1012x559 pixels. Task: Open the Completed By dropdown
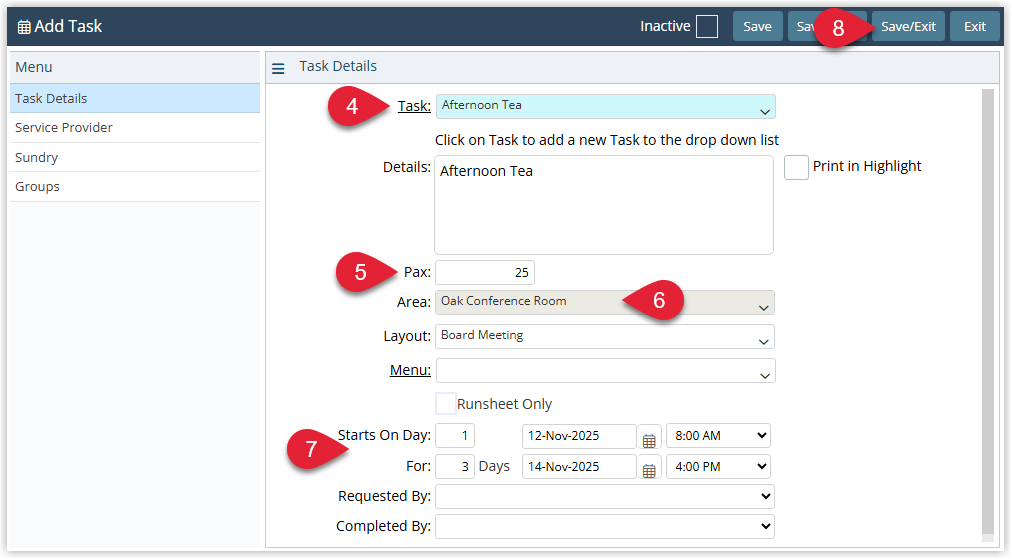pos(605,526)
